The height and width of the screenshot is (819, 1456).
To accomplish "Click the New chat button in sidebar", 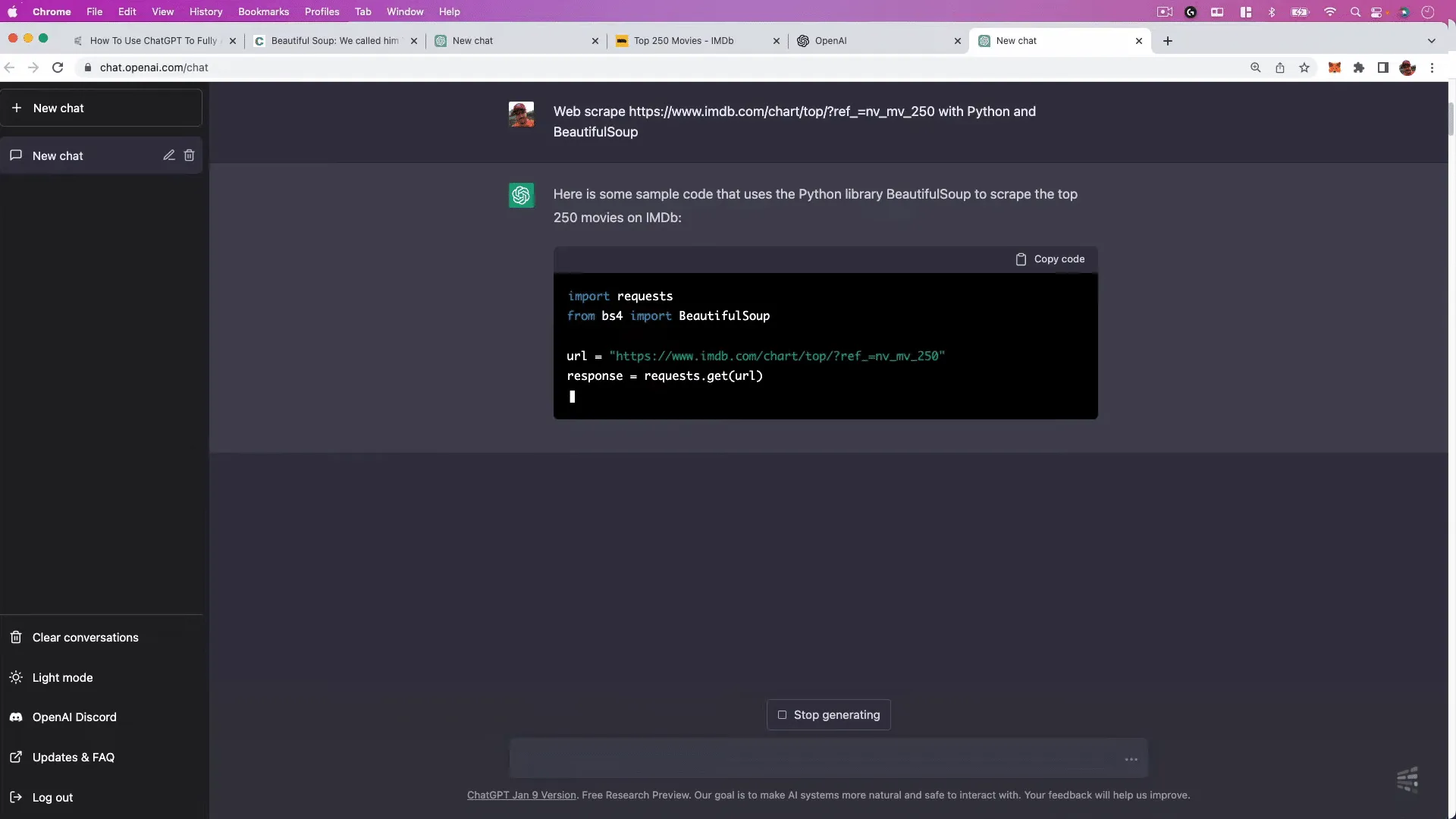I will pyautogui.click(x=101, y=108).
